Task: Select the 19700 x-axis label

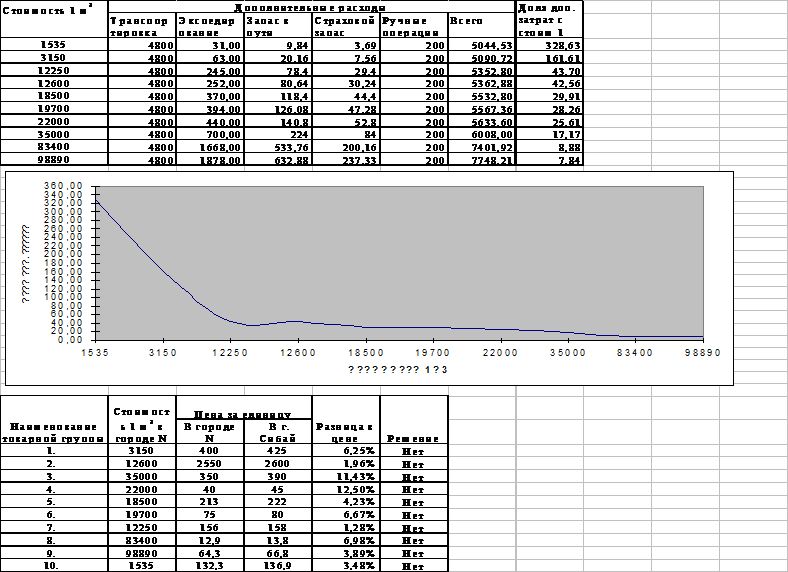Action: 433,352
